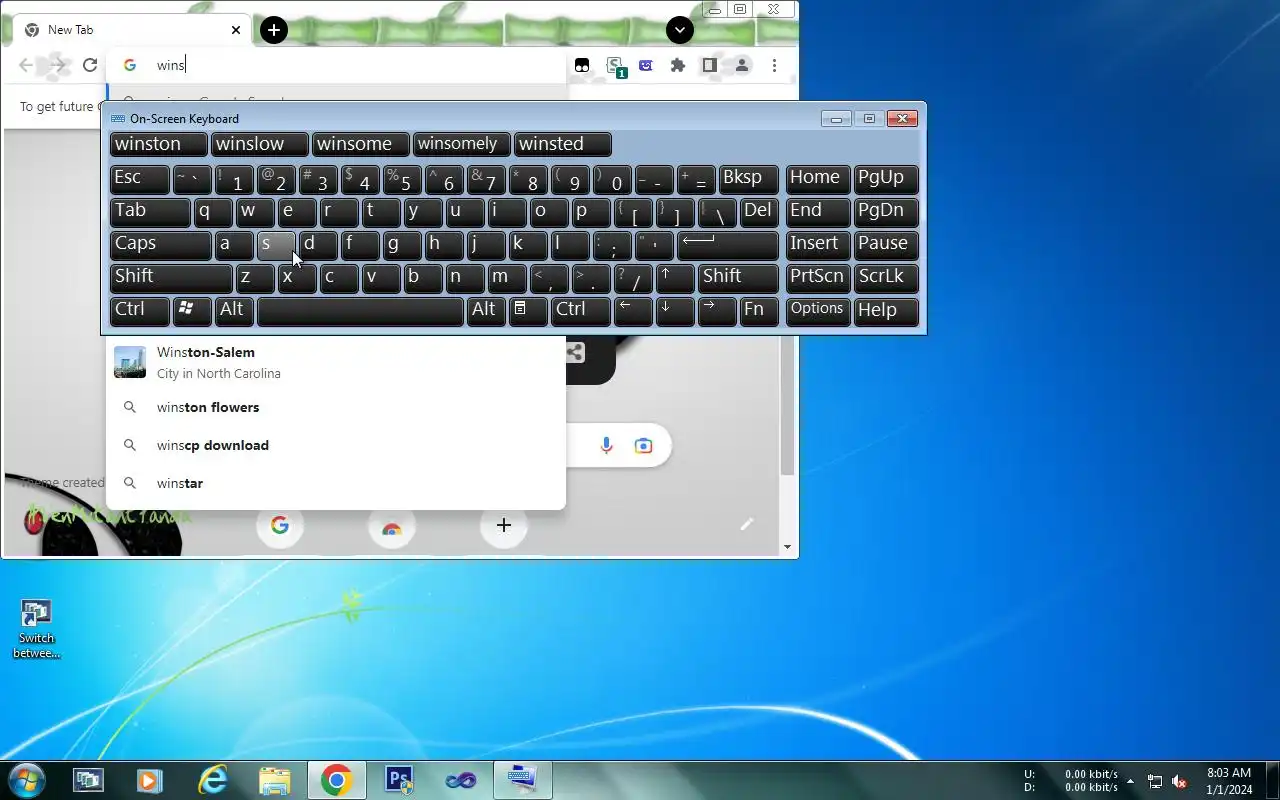The width and height of the screenshot is (1280, 800).
Task: Click the PgDn key
Action: pos(886,213)
